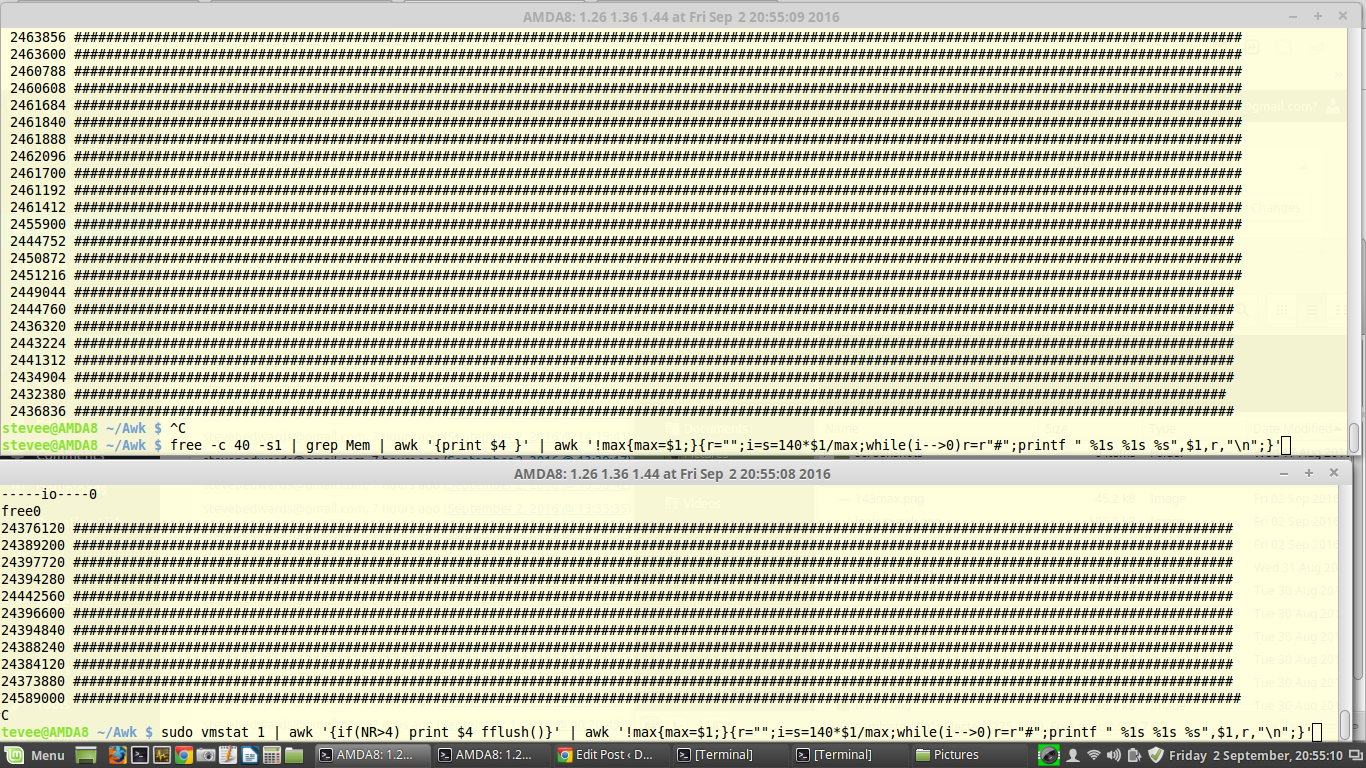
Task: Launch Firefox from the panel
Action: [117, 755]
